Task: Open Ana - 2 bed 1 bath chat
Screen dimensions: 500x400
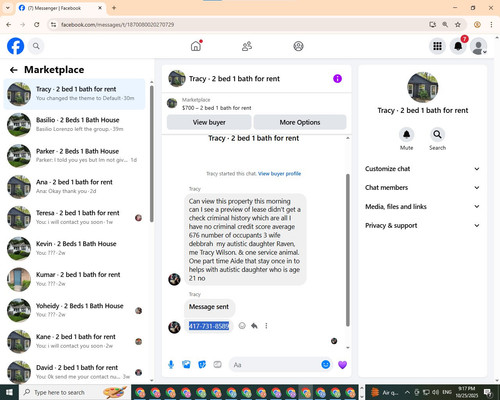Action: click(x=74, y=187)
